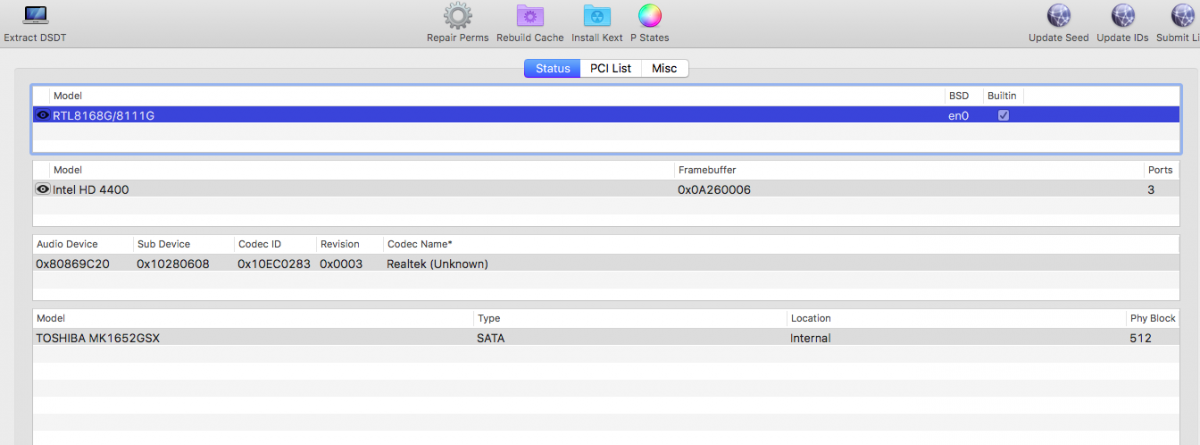This screenshot has width=1200, height=445.
Task: Select the Status tab
Action: click(x=552, y=69)
